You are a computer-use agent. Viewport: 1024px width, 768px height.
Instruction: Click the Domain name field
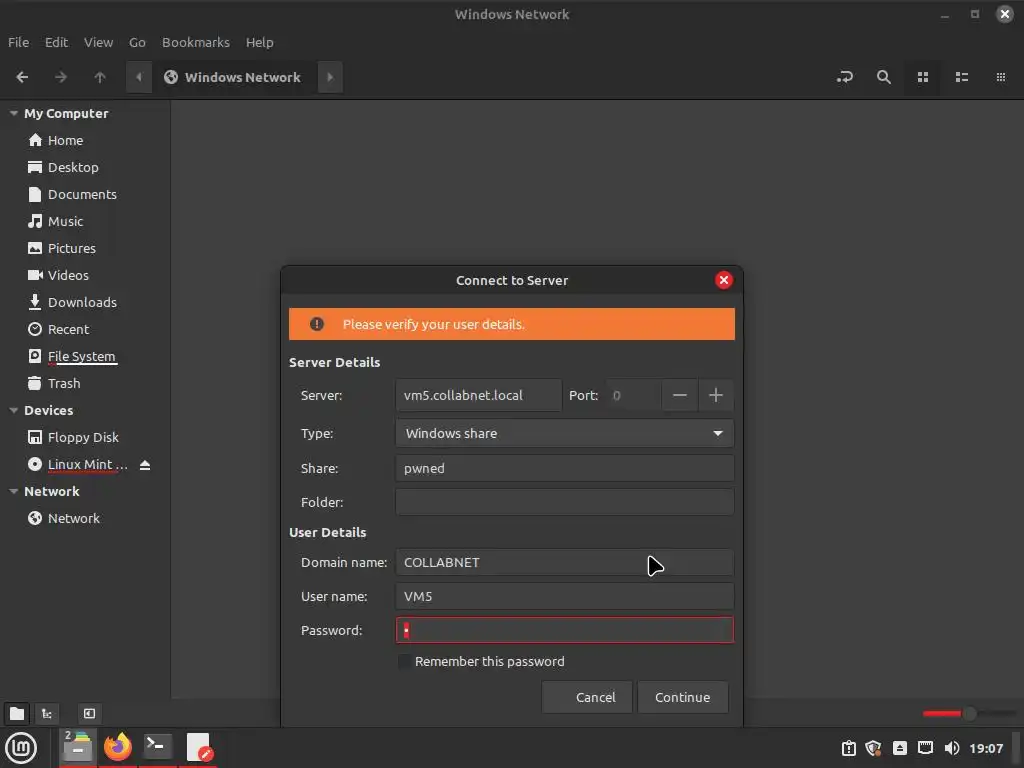564,562
